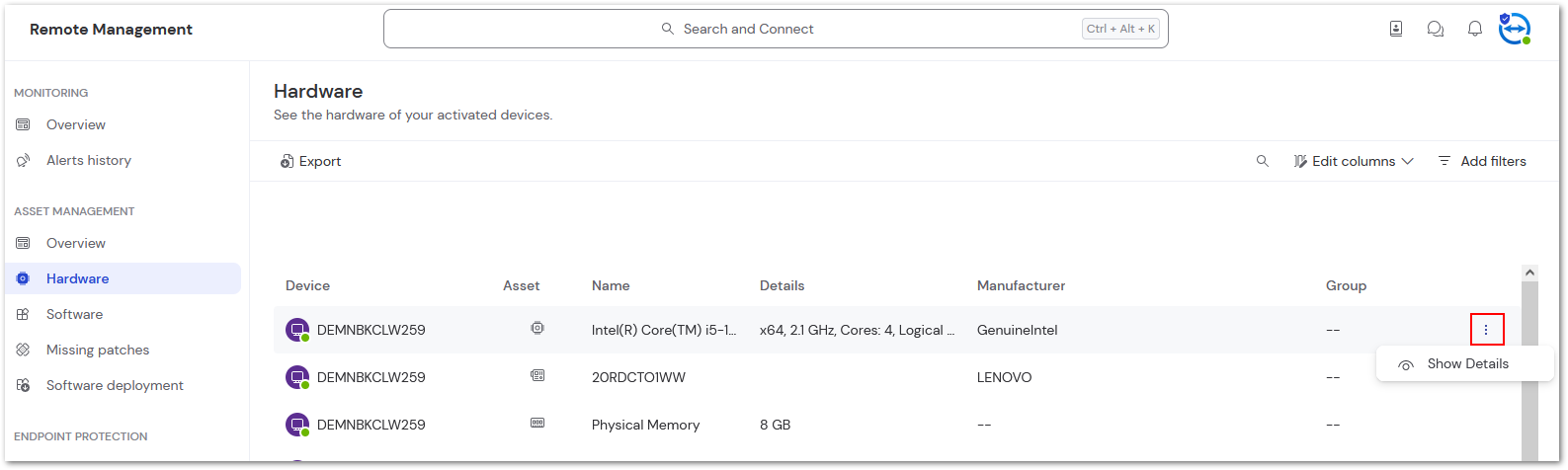The height and width of the screenshot is (470, 1568).
Task: Open Alerts history in Monitoring
Action: (x=88, y=160)
